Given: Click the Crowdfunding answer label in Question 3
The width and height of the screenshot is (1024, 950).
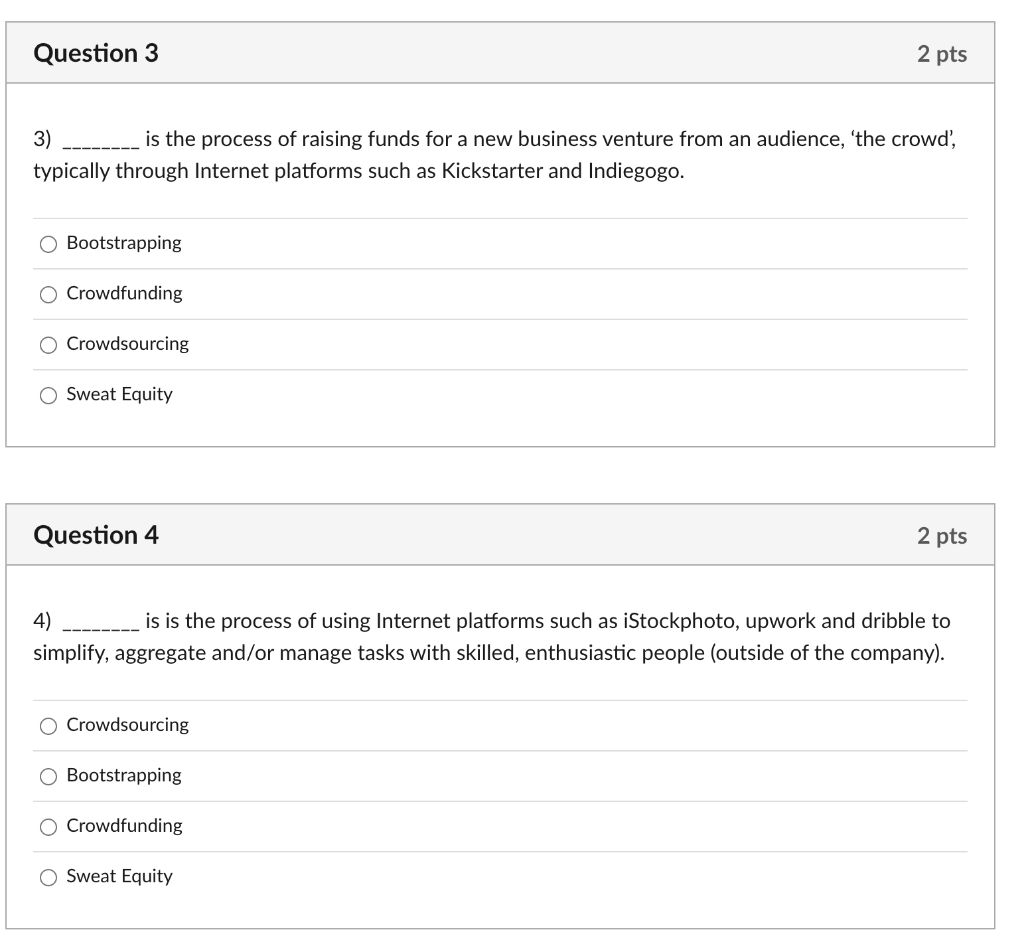Looking at the screenshot, I should click(123, 293).
